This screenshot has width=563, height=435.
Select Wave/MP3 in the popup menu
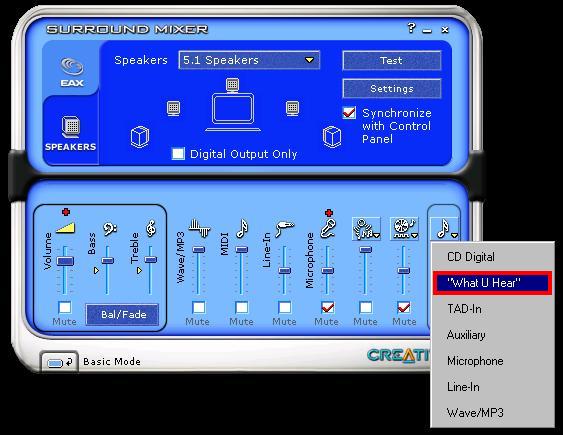[492, 413]
